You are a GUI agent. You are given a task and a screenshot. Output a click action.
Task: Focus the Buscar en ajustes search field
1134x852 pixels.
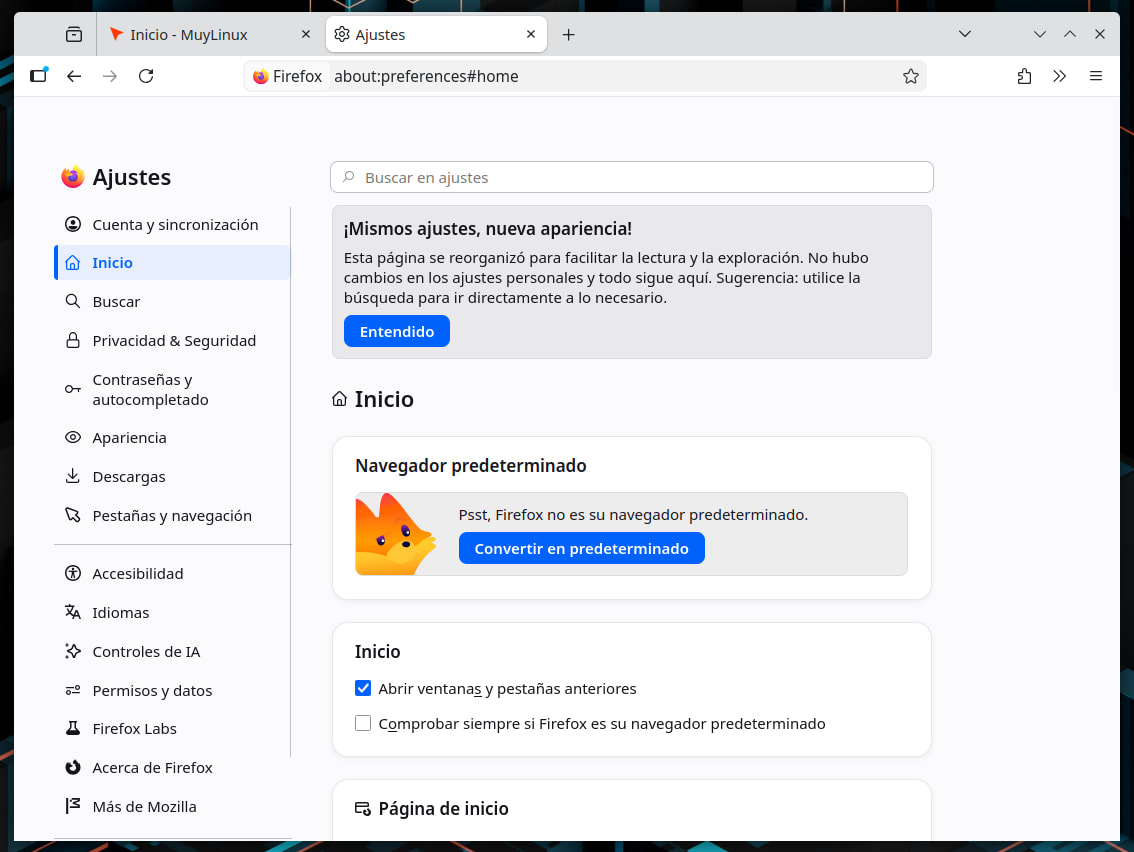point(631,177)
